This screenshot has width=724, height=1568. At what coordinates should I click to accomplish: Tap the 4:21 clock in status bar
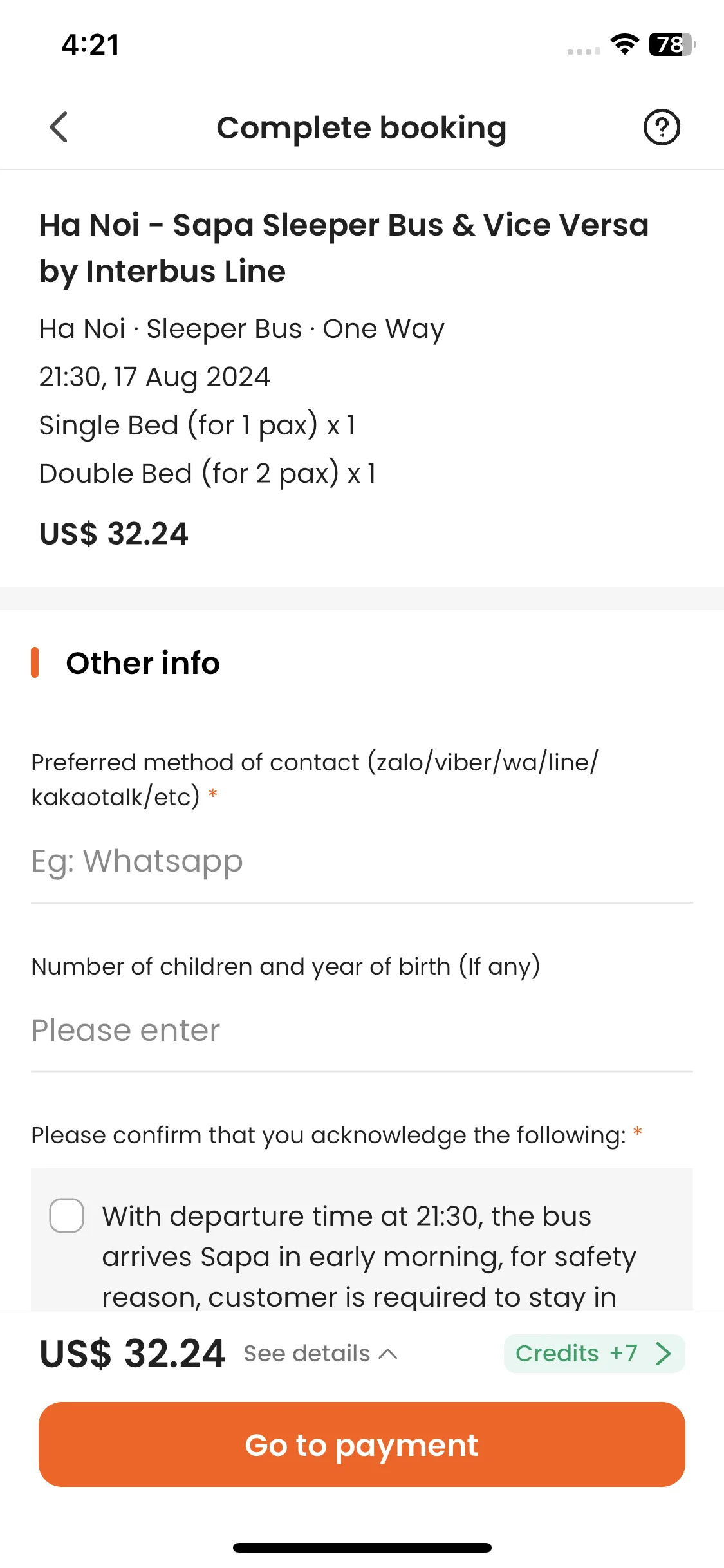[x=91, y=44]
